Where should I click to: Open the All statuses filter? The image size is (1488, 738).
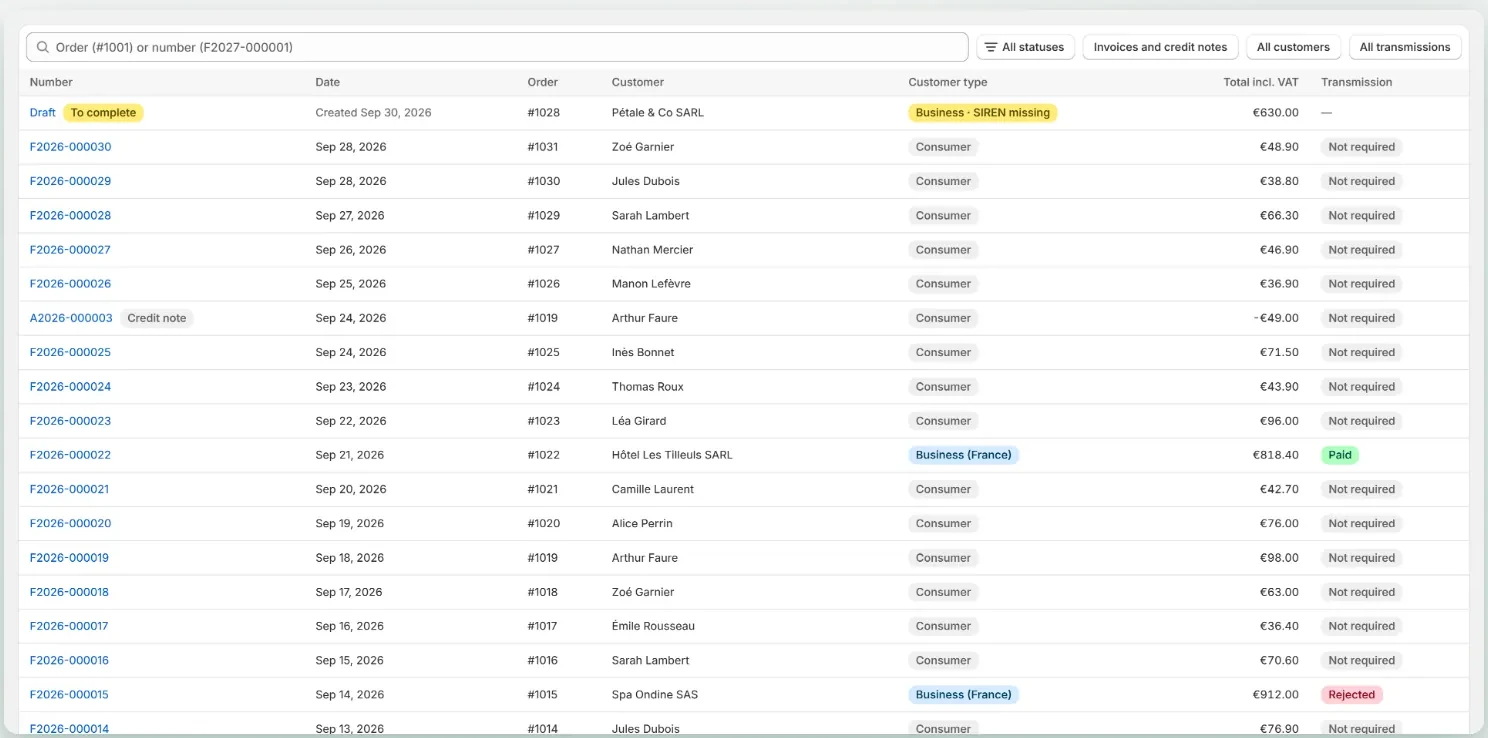point(1025,47)
